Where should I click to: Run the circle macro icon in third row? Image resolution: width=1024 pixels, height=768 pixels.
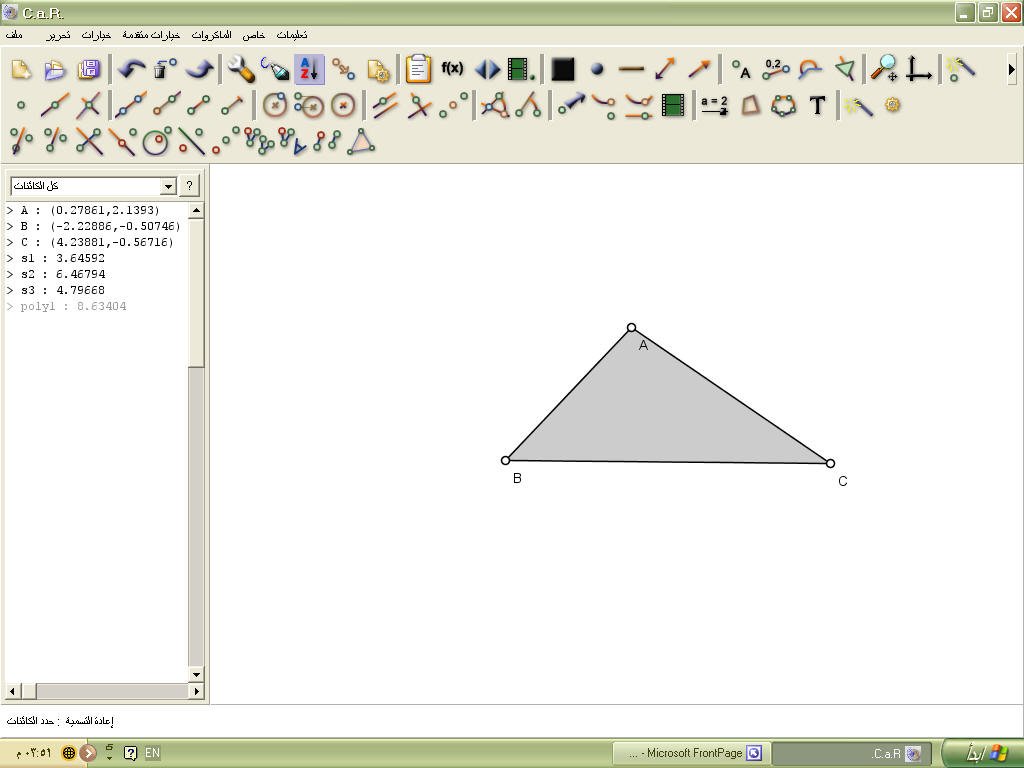pos(156,141)
